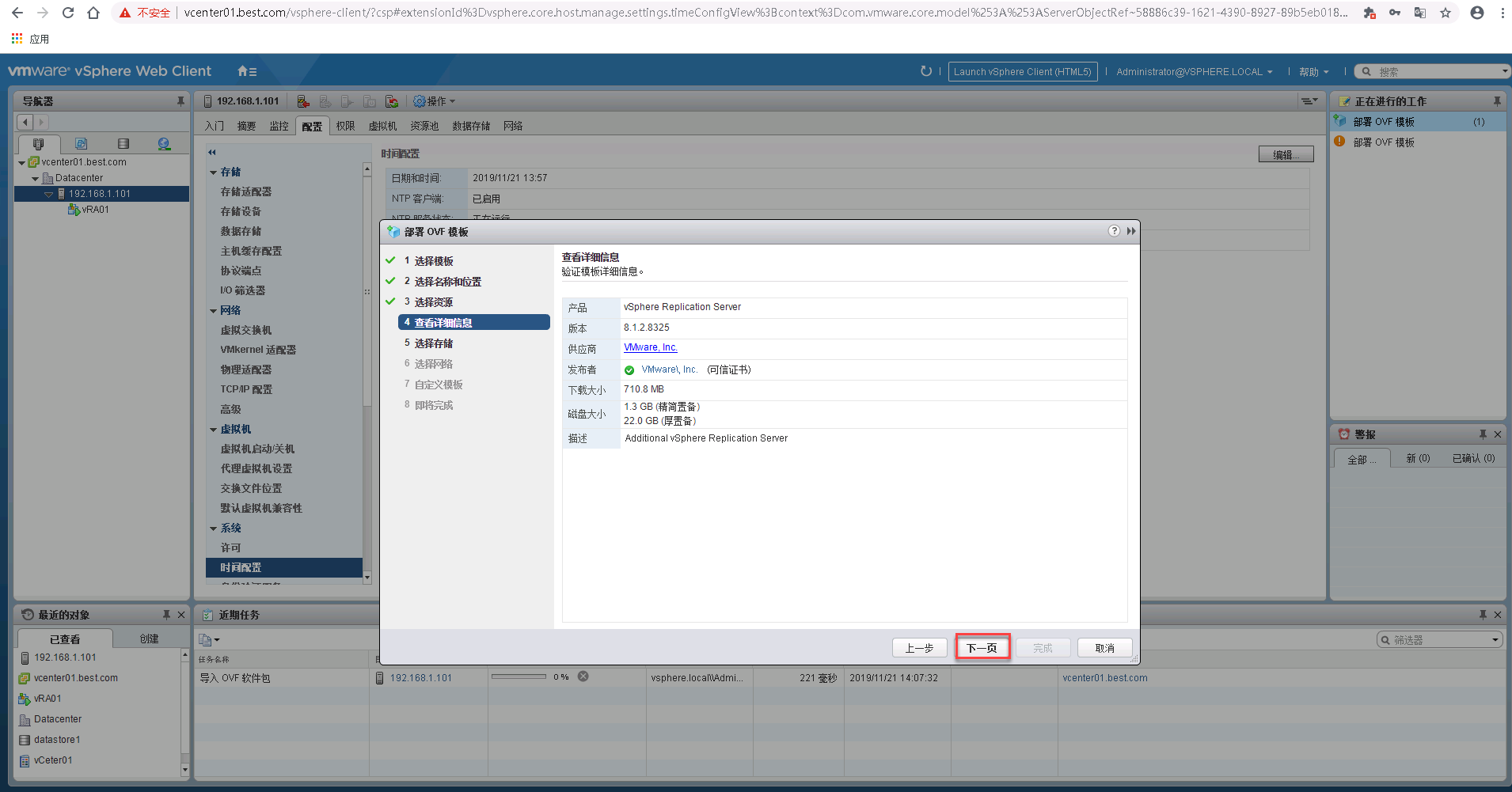
Task: Open the 操作 actions dropdown
Action: 435,101
